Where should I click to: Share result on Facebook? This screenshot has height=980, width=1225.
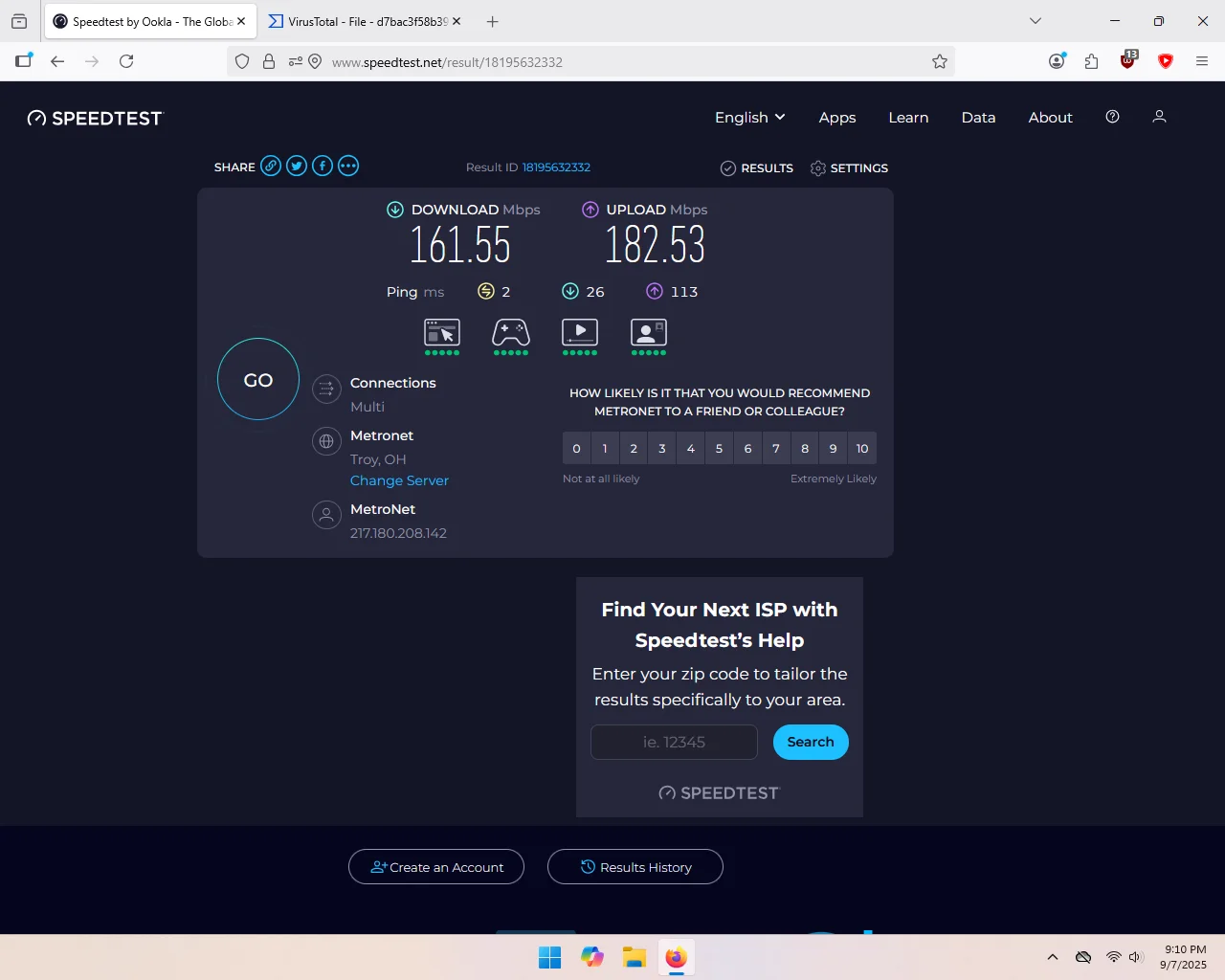click(x=323, y=166)
